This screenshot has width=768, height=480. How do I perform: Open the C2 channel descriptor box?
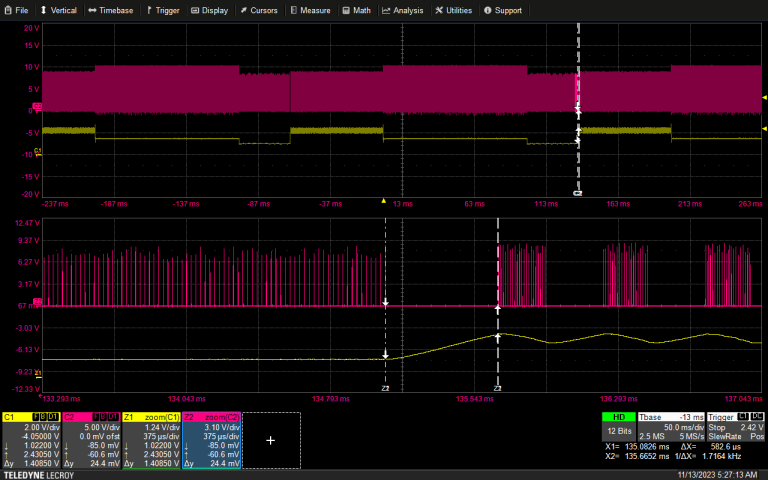(91, 440)
